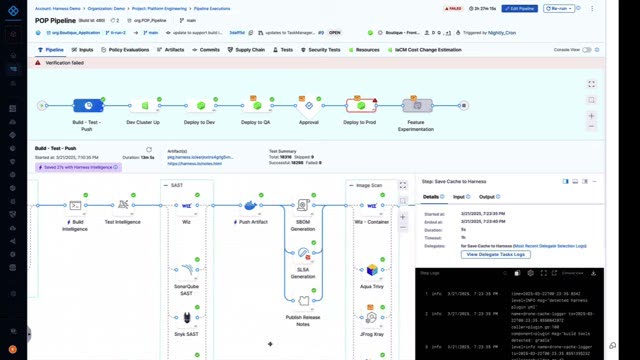This screenshot has width=640, height=360.
Task: Click the user avatar at sidebar bottom
Action: point(13,349)
